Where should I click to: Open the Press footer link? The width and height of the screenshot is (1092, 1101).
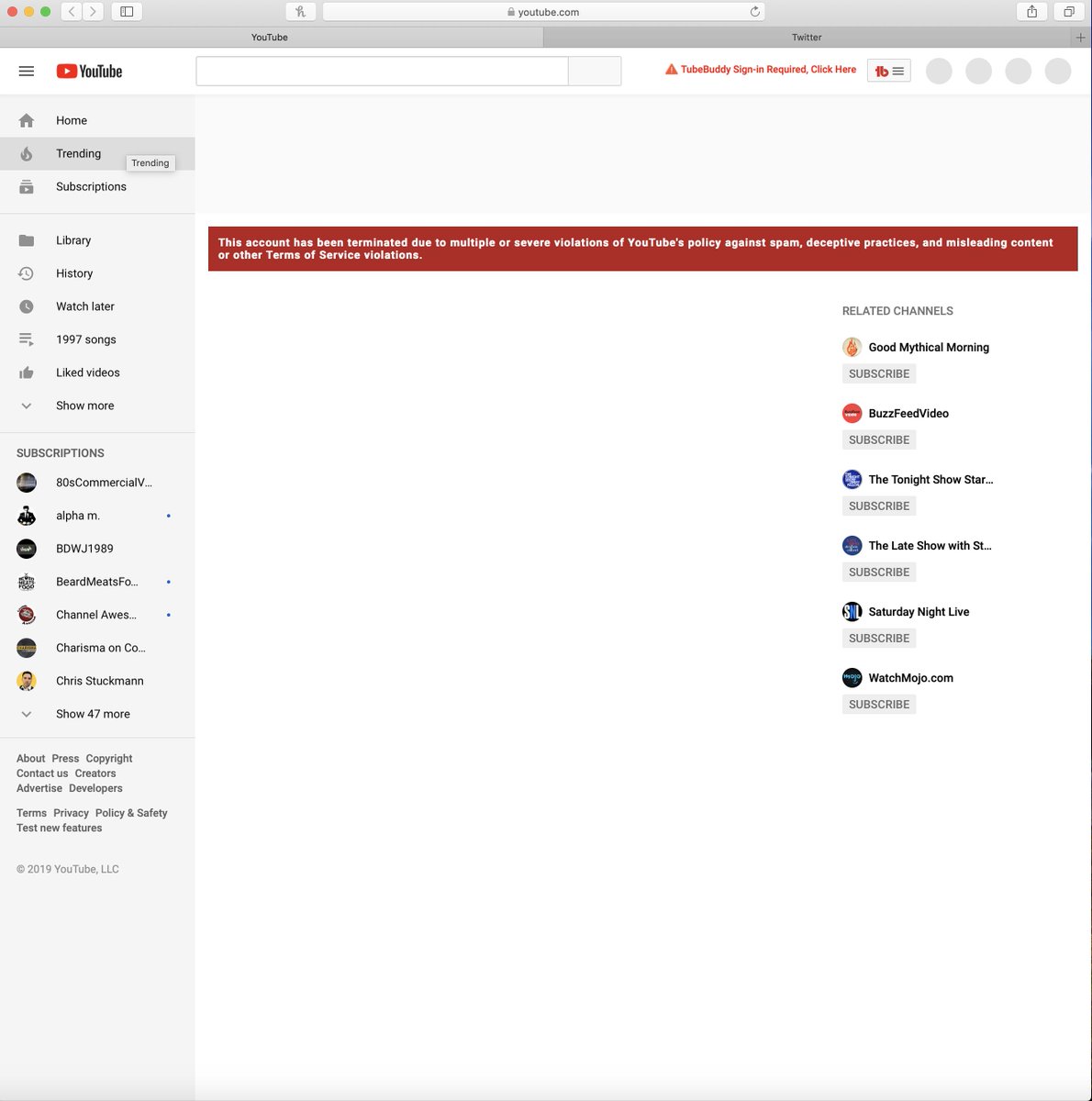65,759
